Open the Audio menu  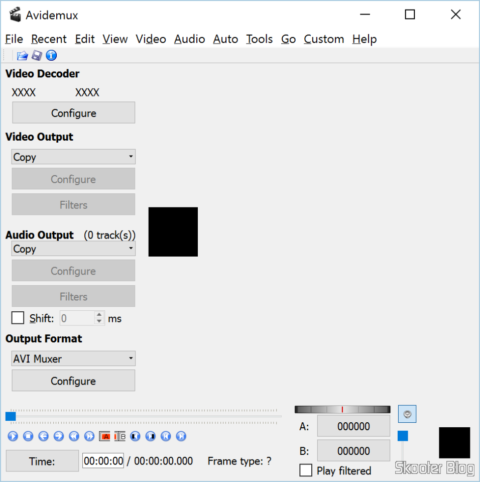[x=189, y=39]
